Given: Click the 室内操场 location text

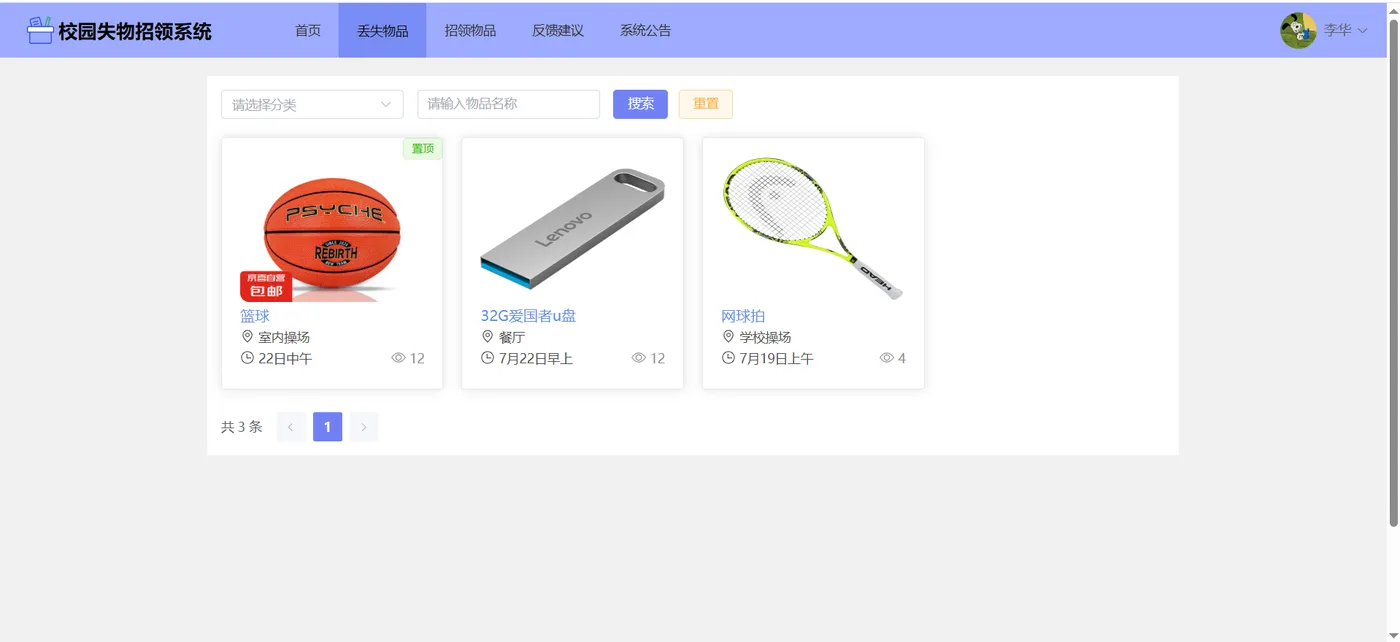Looking at the screenshot, I should pyautogui.click(x=284, y=338).
